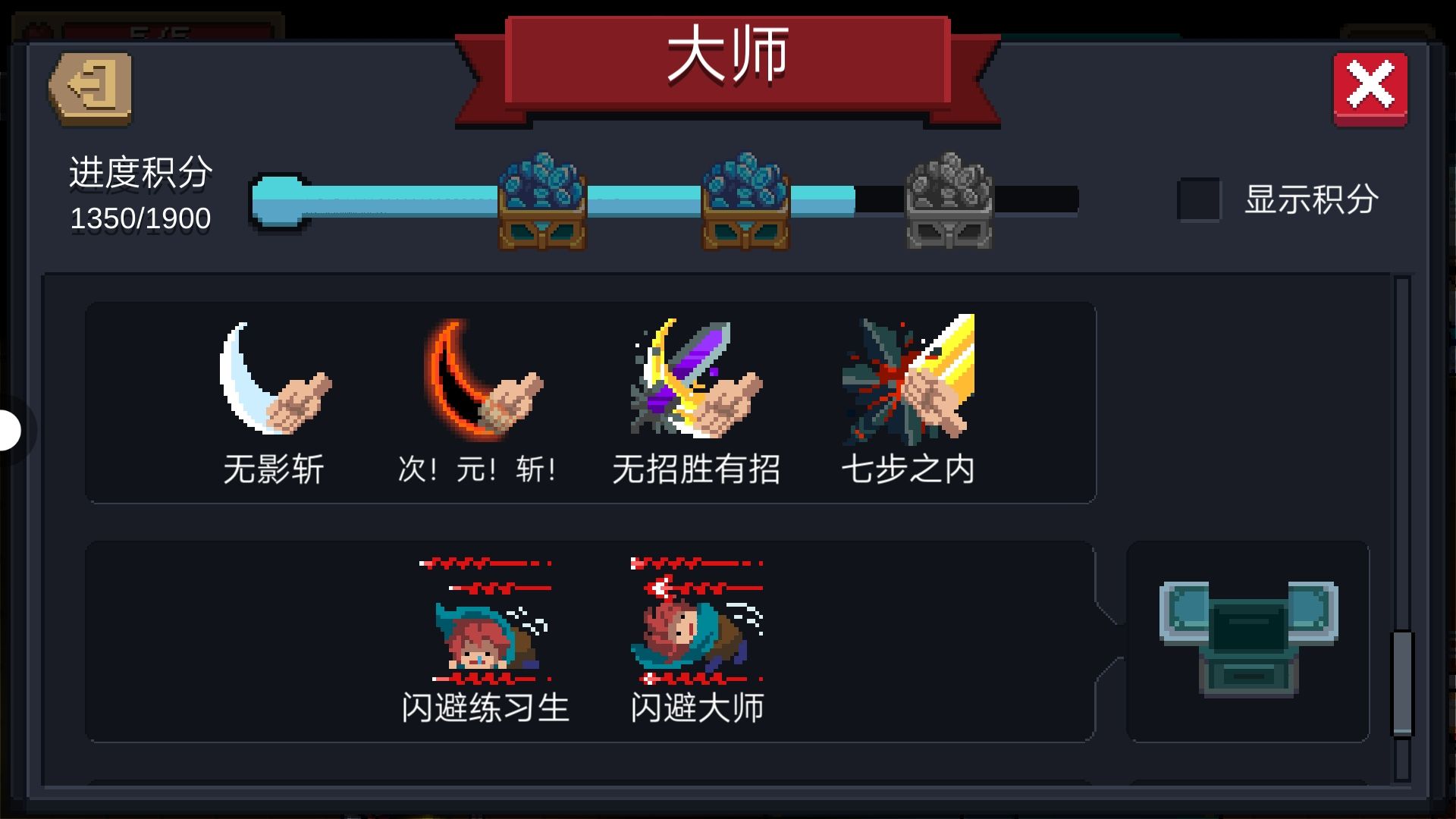Viewport: 1456px width, 819px height.
Task: Open the 七步之内 achievement icon
Action: pos(908,378)
